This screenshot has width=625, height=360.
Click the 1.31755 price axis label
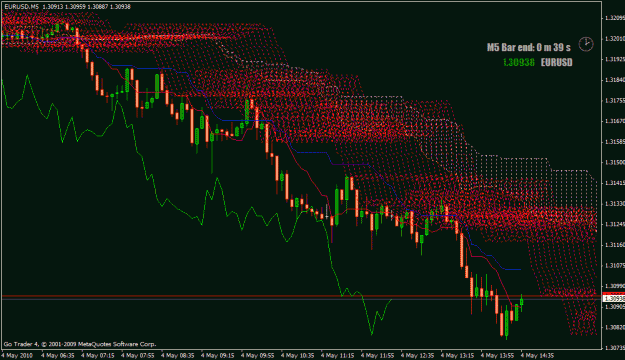point(615,100)
